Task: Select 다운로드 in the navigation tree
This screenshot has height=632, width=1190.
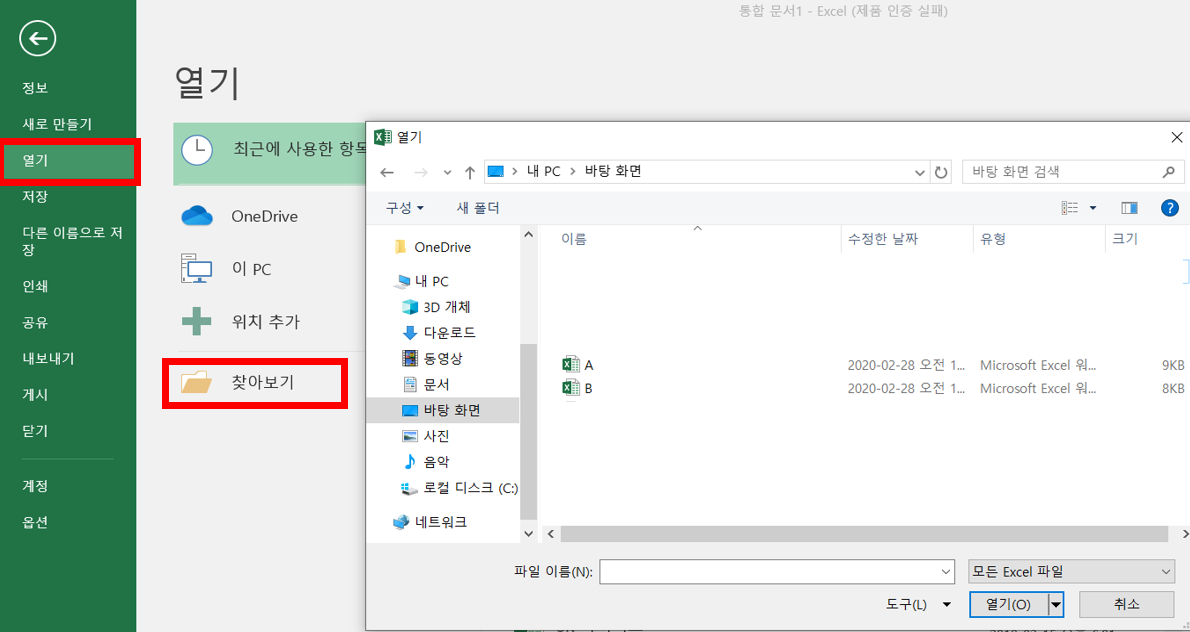Action: [x=439, y=332]
